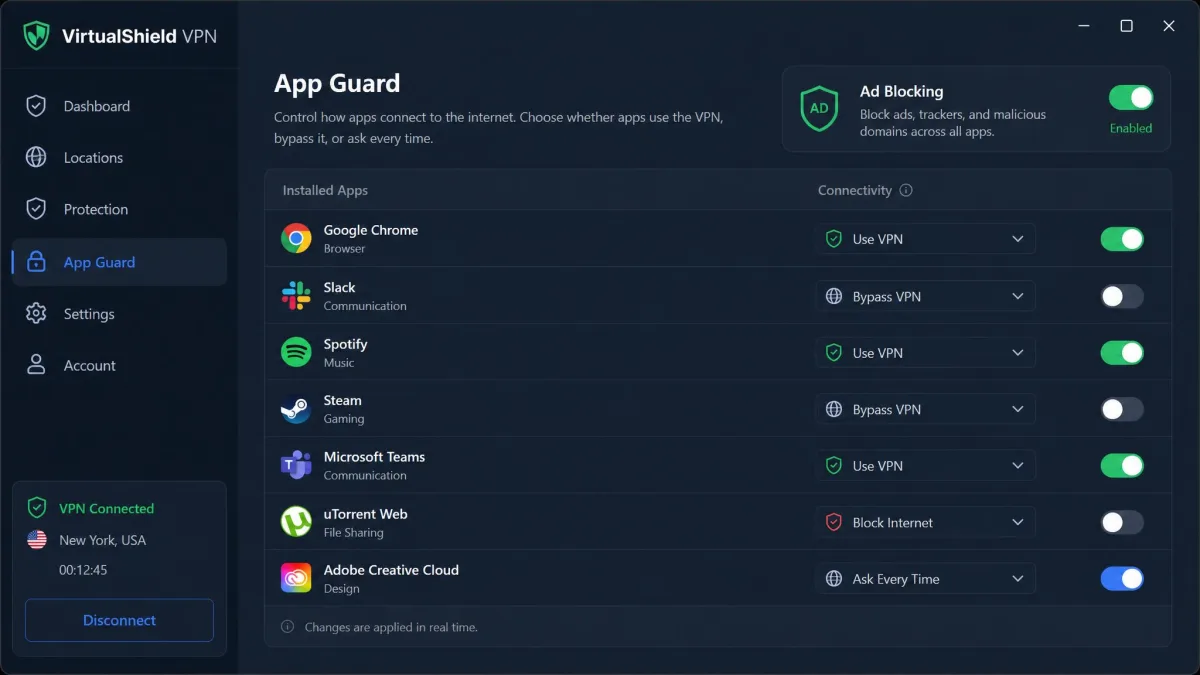Click "Changes are applied in real time." note

click(391, 627)
